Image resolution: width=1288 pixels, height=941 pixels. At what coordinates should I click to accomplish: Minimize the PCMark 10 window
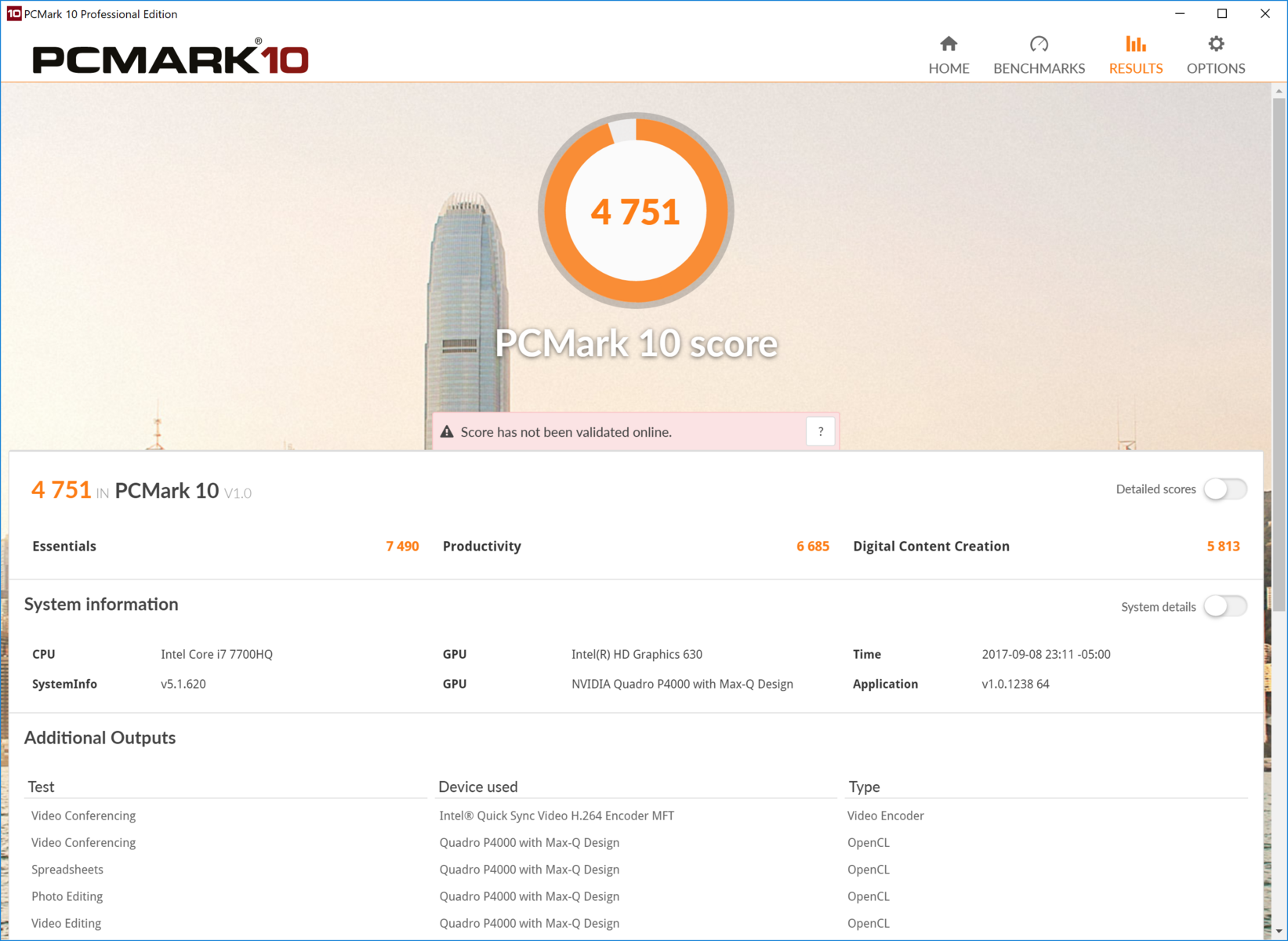1180,13
